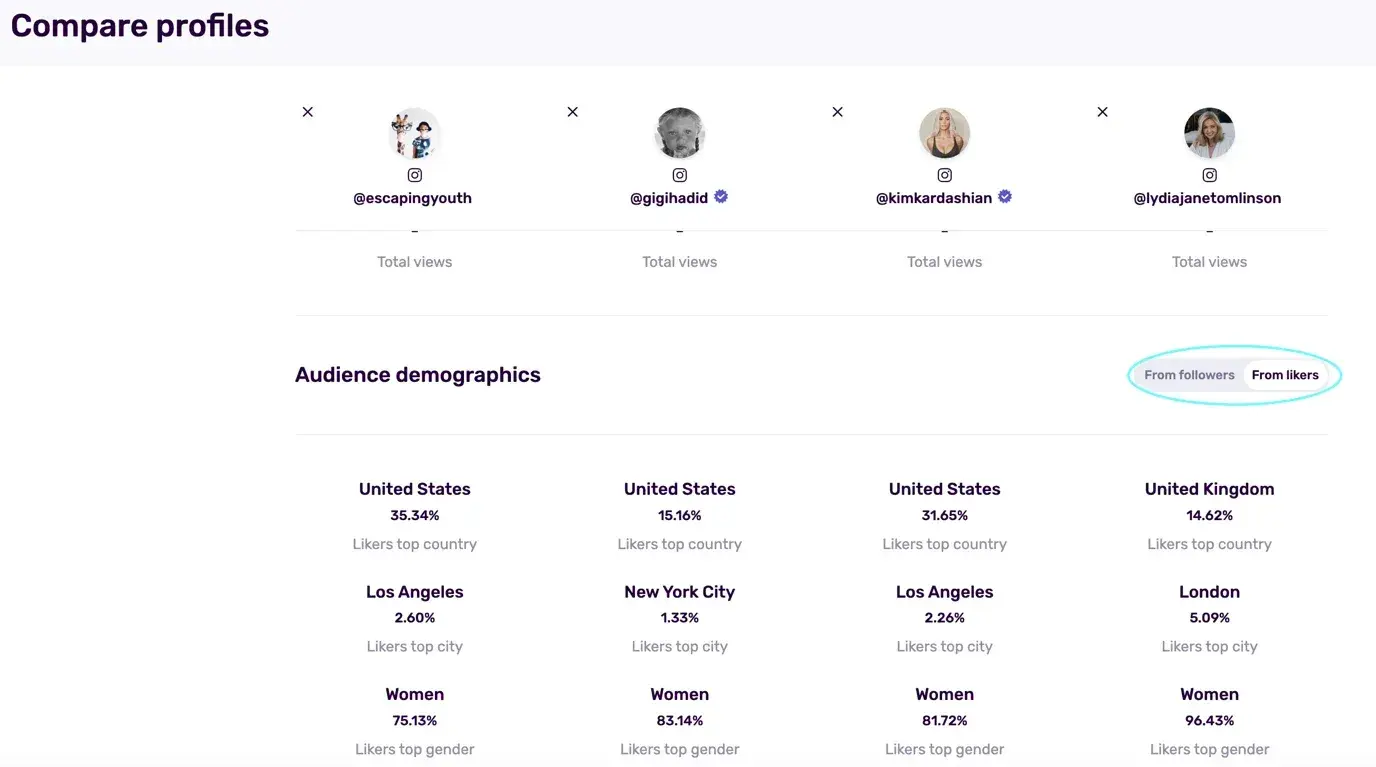Remove the @gigihadid profile from comparison
Image resolution: width=1376 pixels, height=767 pixels.
tap(573, 112)
